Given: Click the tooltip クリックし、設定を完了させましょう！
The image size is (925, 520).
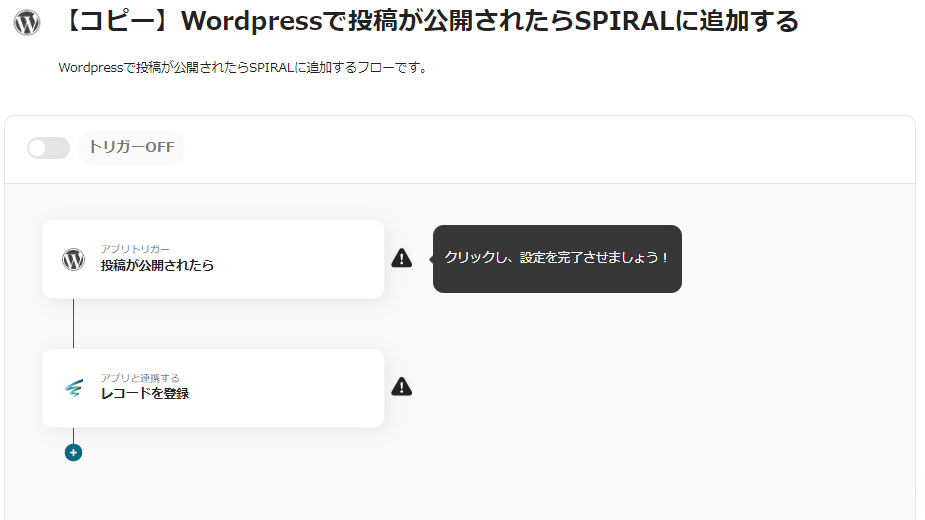Looking at the screenshot, I should click(x=557, y=259).
